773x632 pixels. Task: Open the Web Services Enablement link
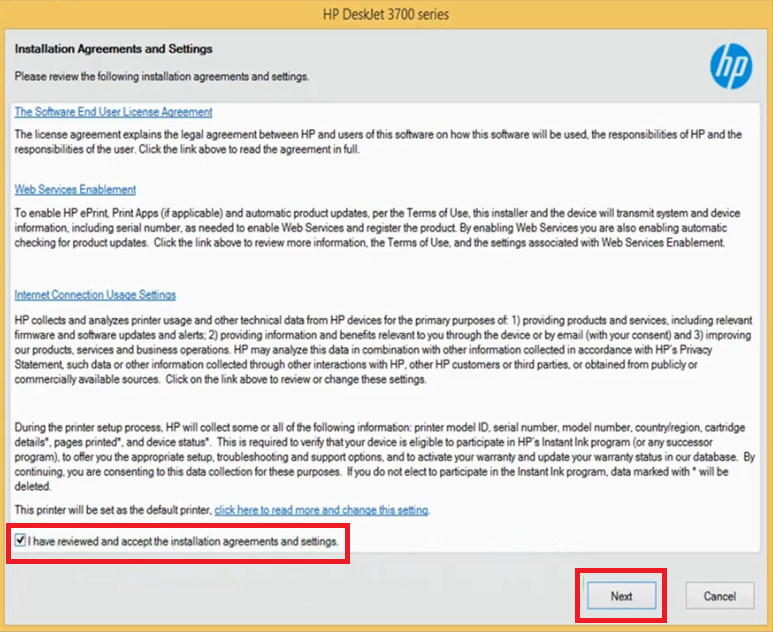pyautogui.click(x=75, y=189)
